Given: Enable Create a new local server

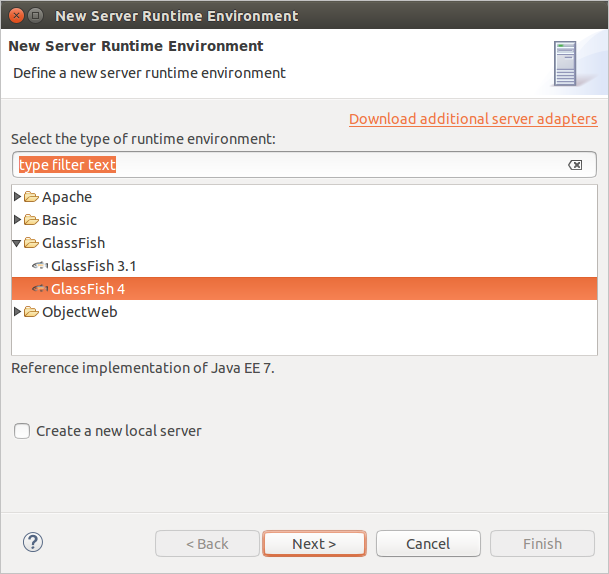Looking at the screenshot, I should [22, 431].
